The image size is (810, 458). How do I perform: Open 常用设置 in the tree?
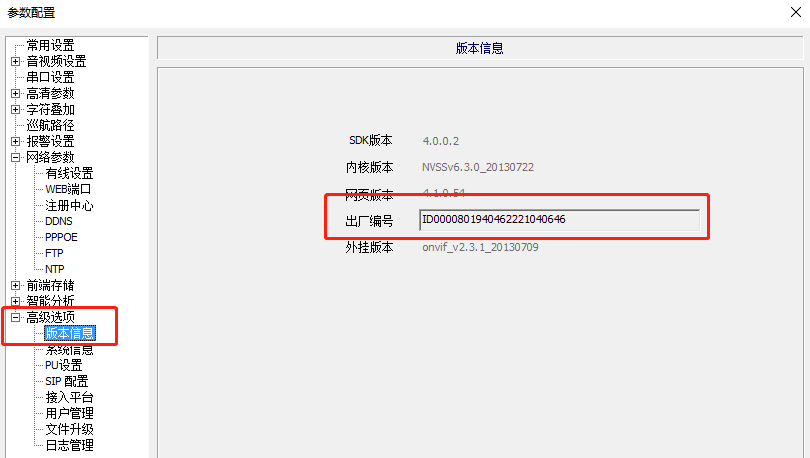tap(50, 45)
